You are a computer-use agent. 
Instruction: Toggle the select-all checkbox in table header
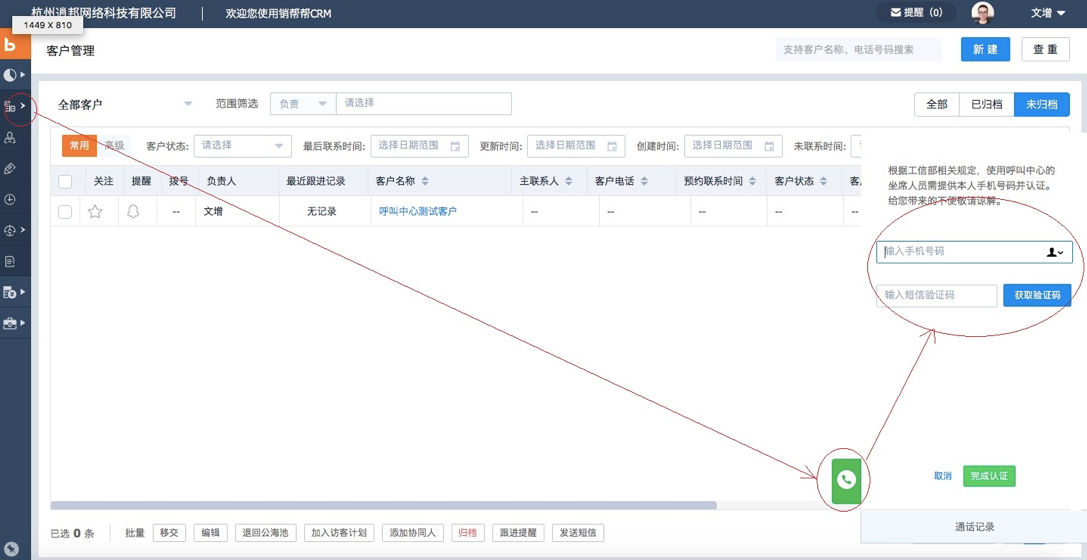pyautogui.click(x=65, y=182)
